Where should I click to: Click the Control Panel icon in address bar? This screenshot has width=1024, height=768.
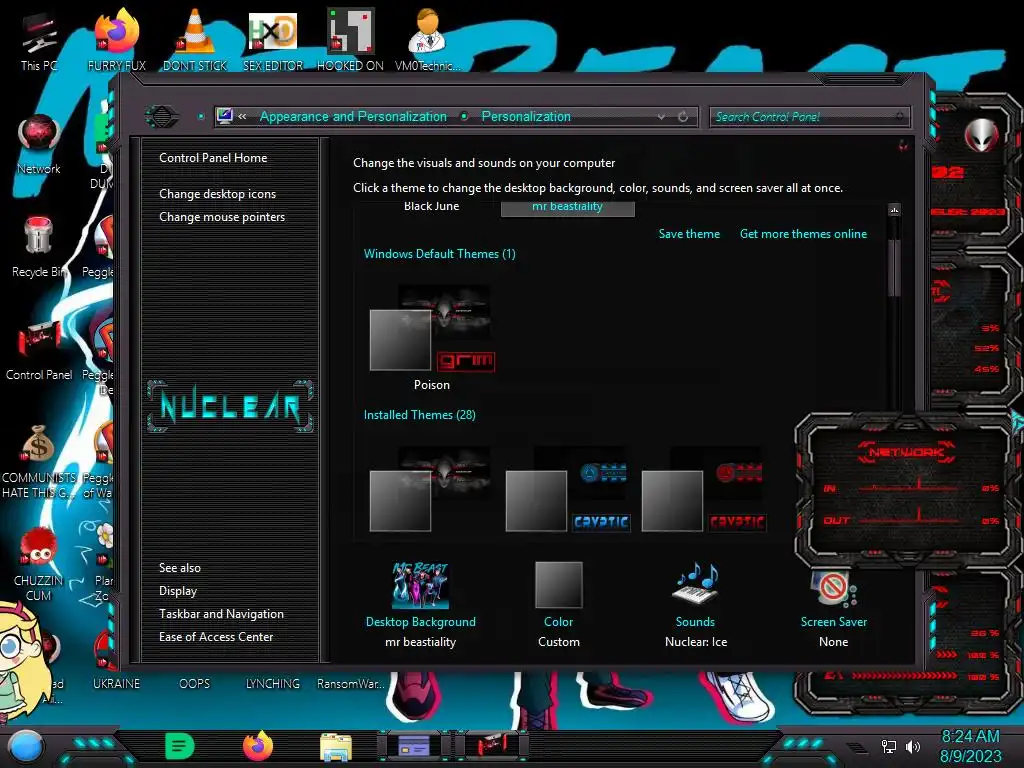point(224,116)
